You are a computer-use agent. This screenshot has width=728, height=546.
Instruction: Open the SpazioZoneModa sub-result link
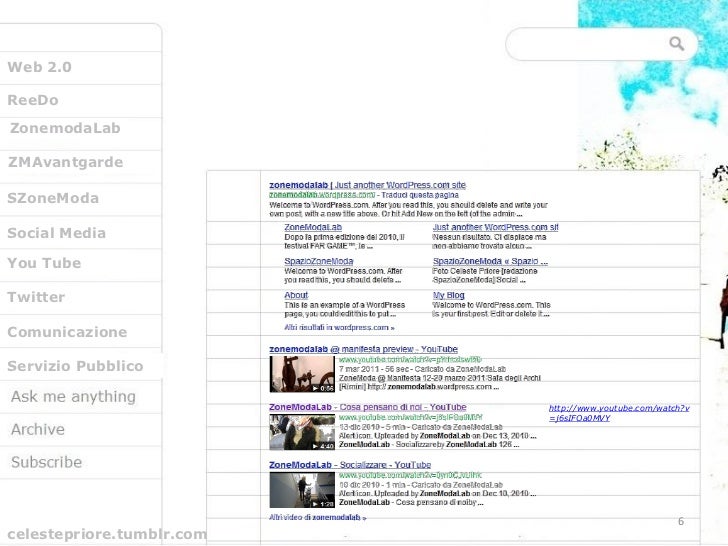(318, 261)
